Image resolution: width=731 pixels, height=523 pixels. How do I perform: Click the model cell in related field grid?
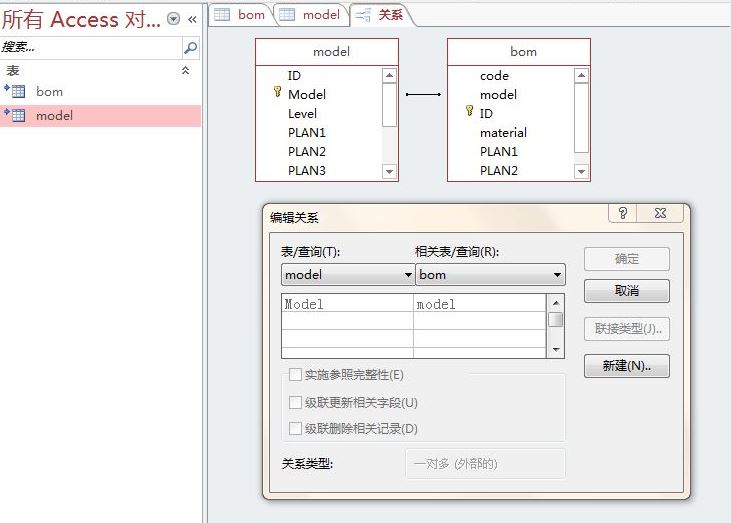[479, 303]
